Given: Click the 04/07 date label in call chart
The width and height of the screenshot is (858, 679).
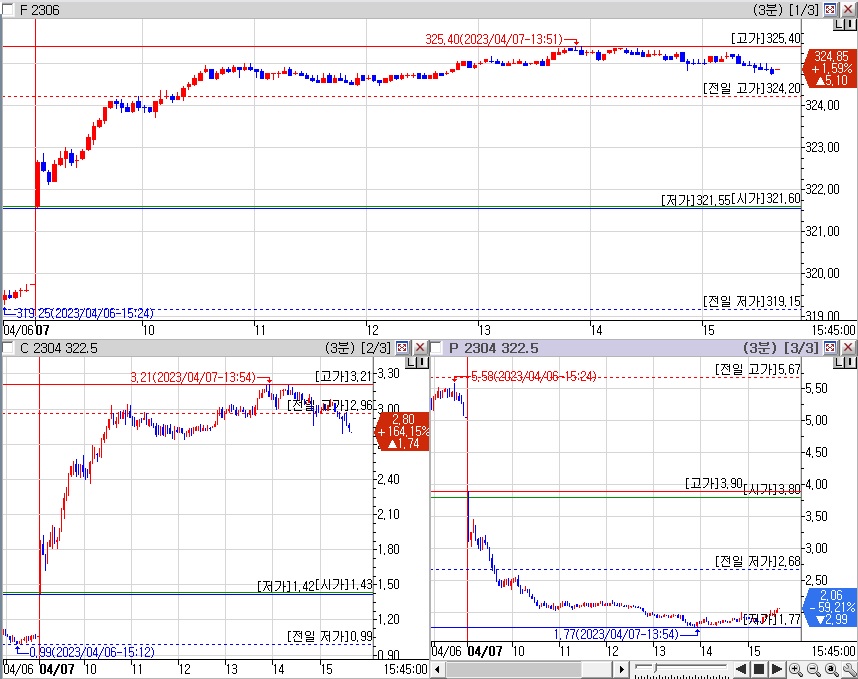Looking at the screenshot, I should pyautogui.click(x=57, y=669).
